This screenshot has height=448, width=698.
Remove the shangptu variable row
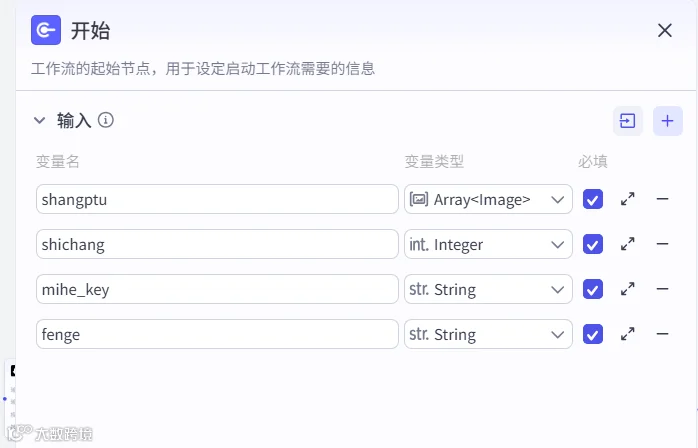point(662,199)
